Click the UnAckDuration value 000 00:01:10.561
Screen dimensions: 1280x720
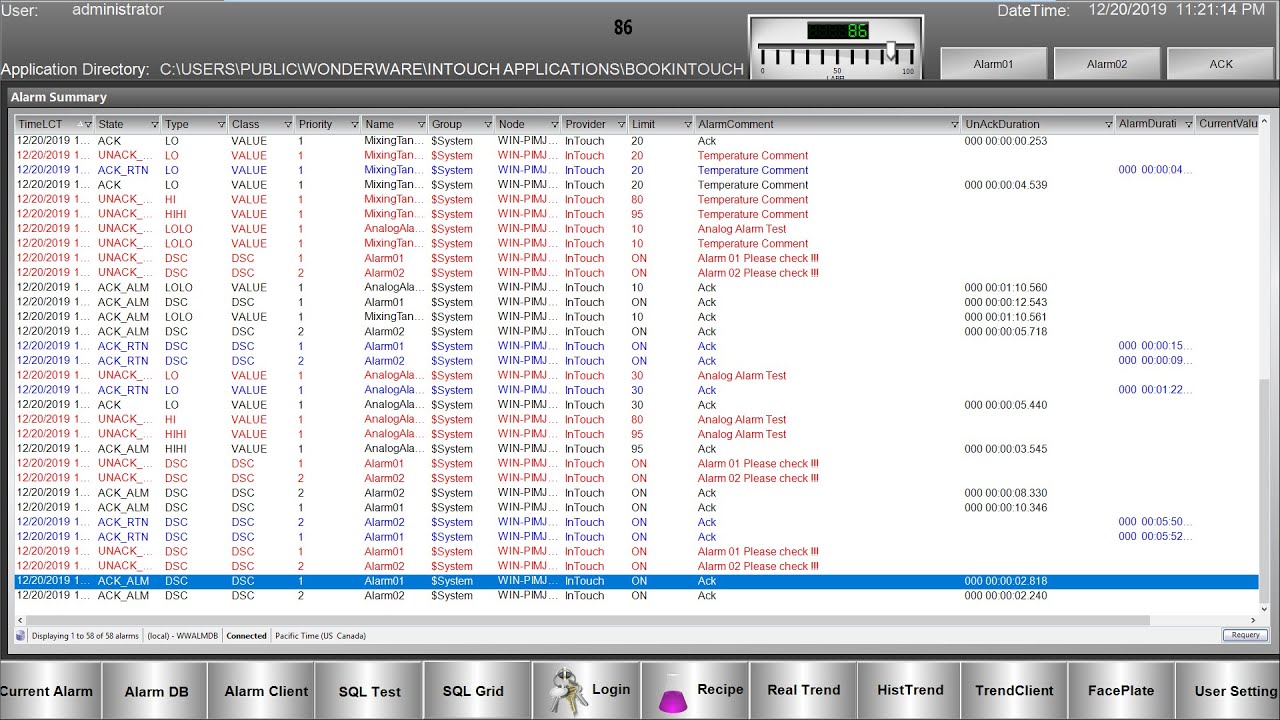tap(1005, 317)
